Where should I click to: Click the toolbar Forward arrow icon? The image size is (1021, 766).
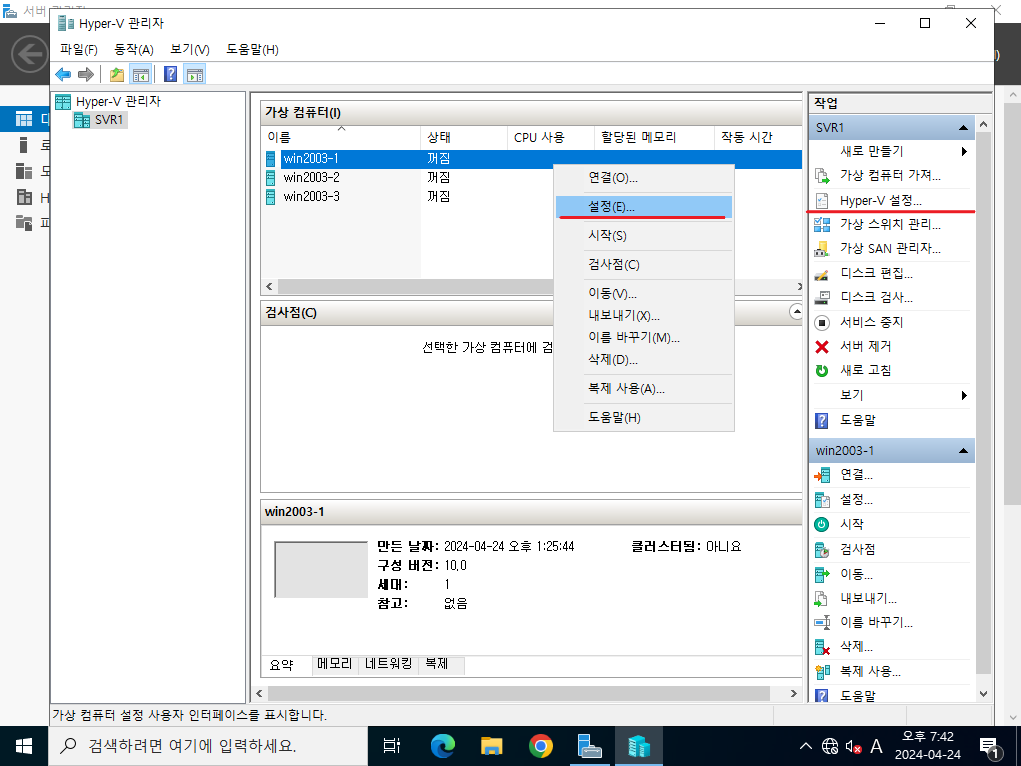[x=86, y=74]
